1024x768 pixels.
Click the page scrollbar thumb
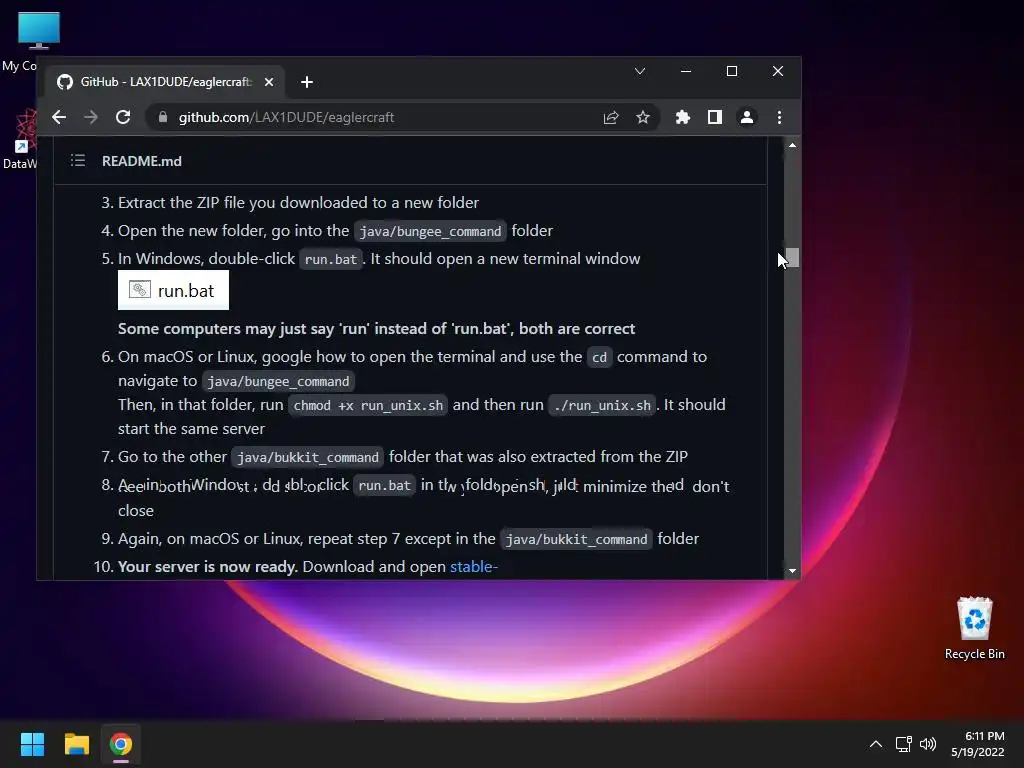pos(792,257)
